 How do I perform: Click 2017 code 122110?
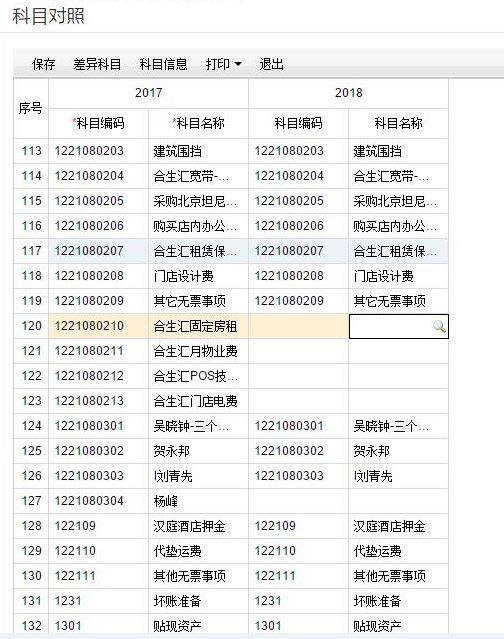click(x=75, y=551)
